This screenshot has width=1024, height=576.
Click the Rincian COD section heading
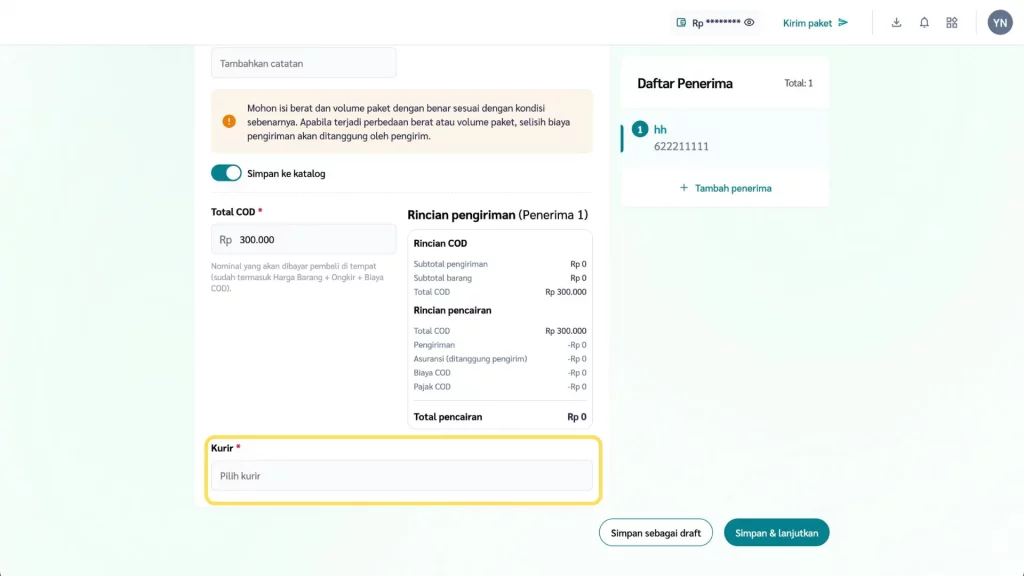click(440, 243)
